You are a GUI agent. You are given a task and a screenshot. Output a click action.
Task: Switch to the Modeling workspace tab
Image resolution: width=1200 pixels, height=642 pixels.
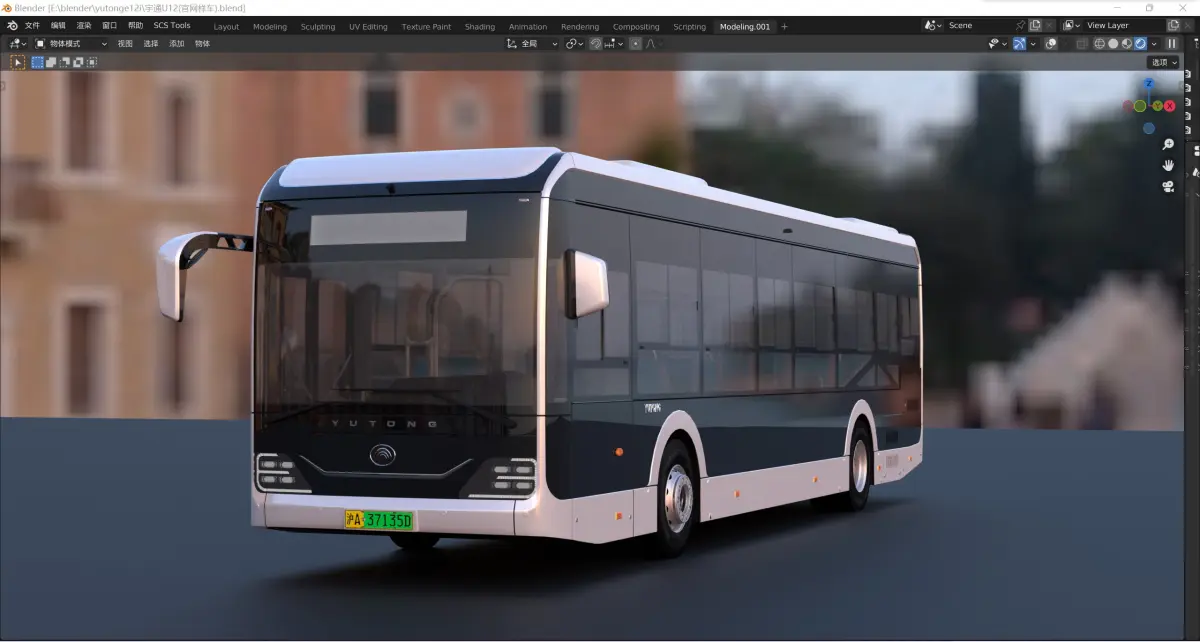click(x=270, y=27)
